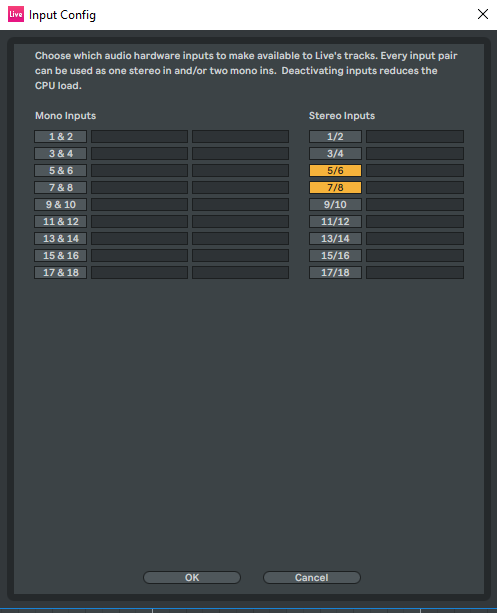
Task: Click second name field of mono 11 & 12
Action: (240, 221)
